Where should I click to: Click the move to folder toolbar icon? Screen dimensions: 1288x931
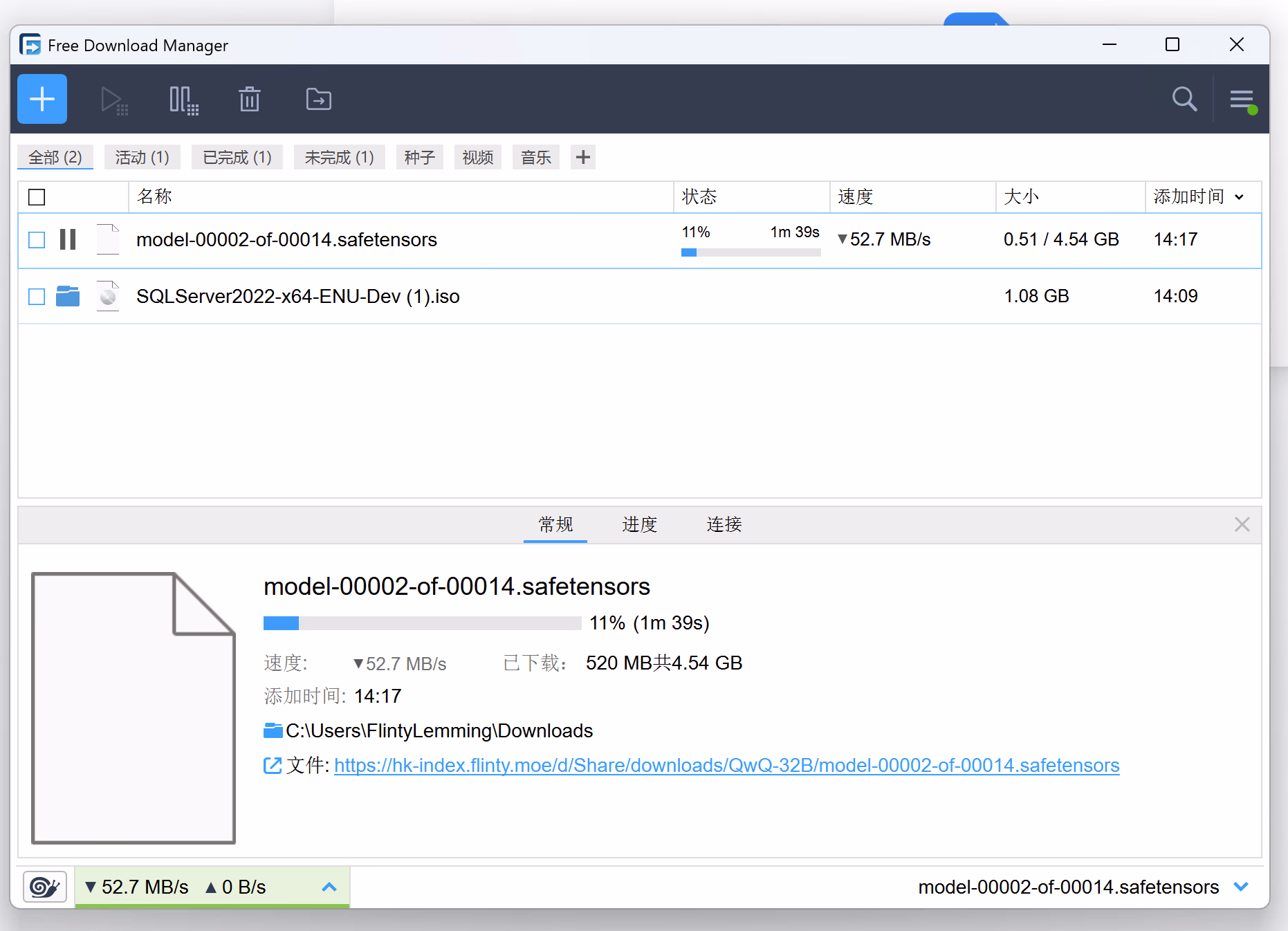pos(318,100)
